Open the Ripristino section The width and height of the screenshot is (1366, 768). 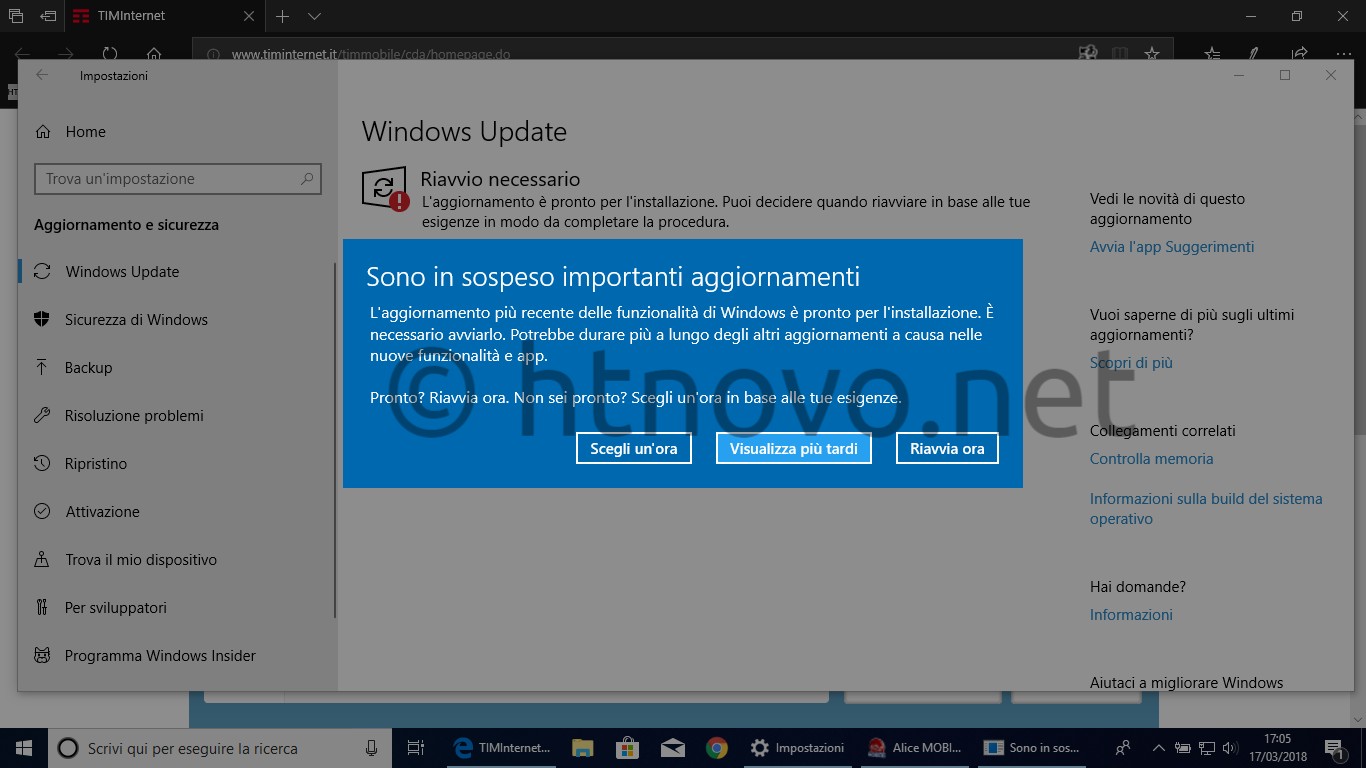click(x=102, y=463)
